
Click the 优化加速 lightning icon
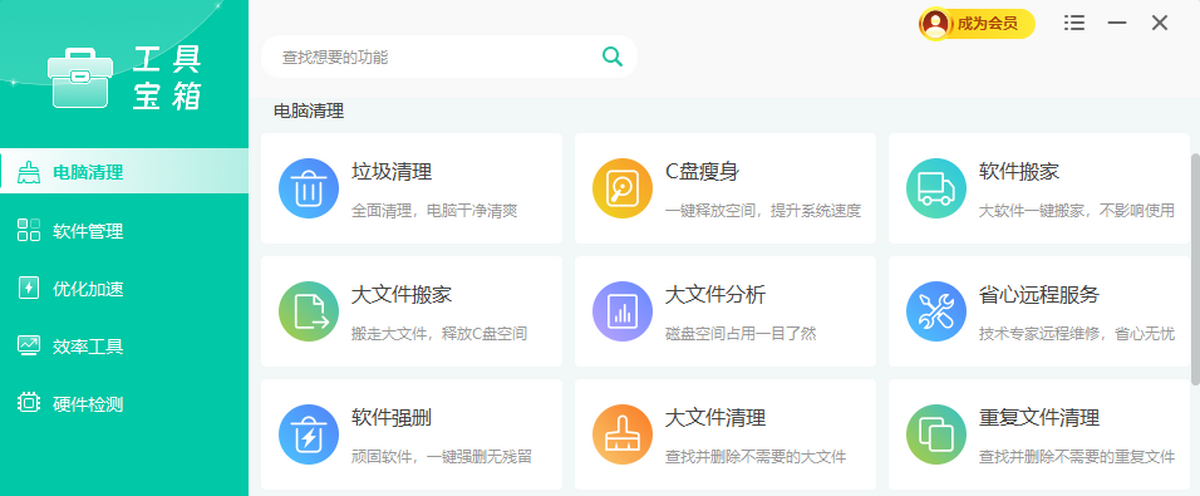29,288
